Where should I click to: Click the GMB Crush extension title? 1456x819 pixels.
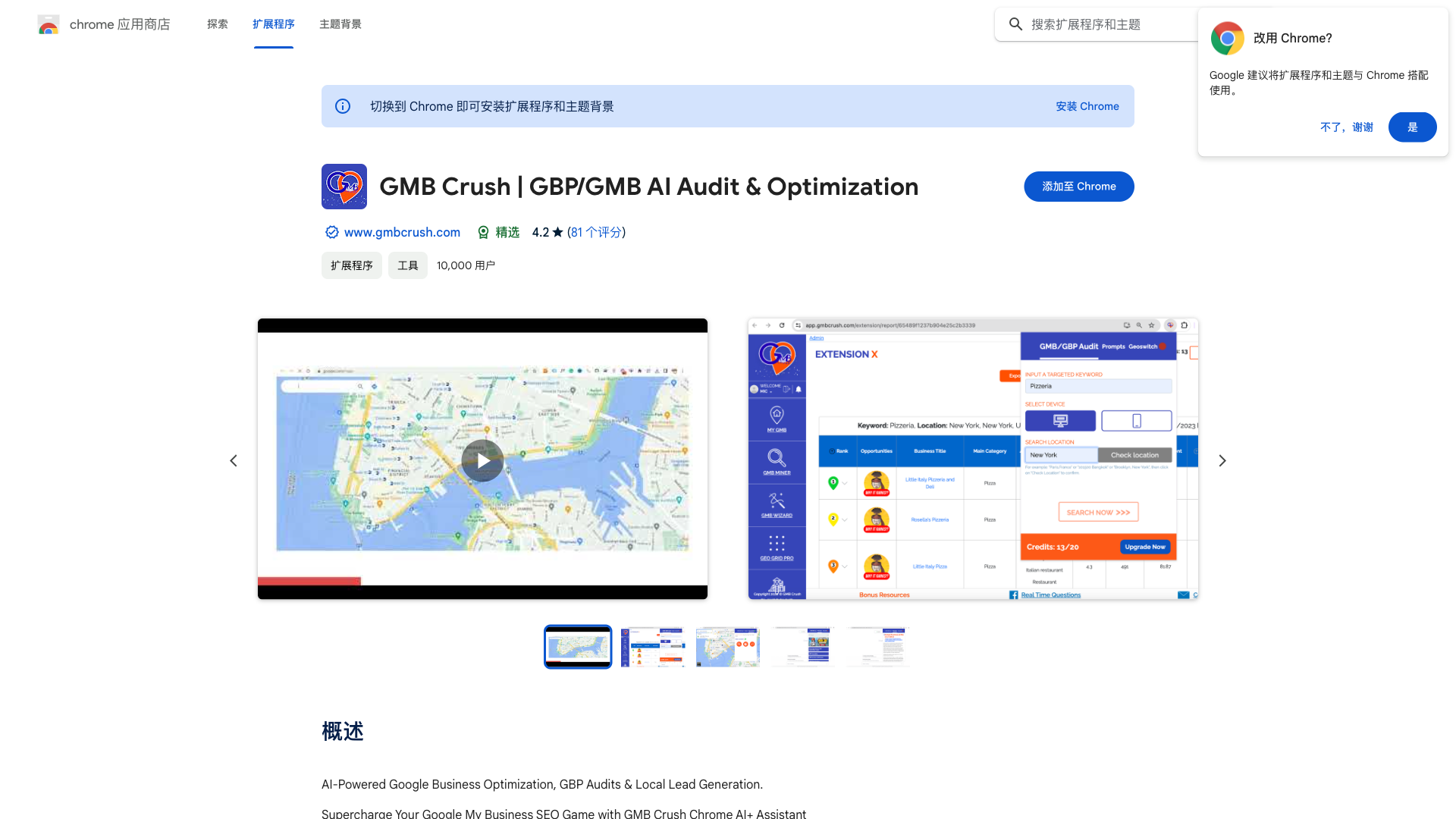[649, 187]
